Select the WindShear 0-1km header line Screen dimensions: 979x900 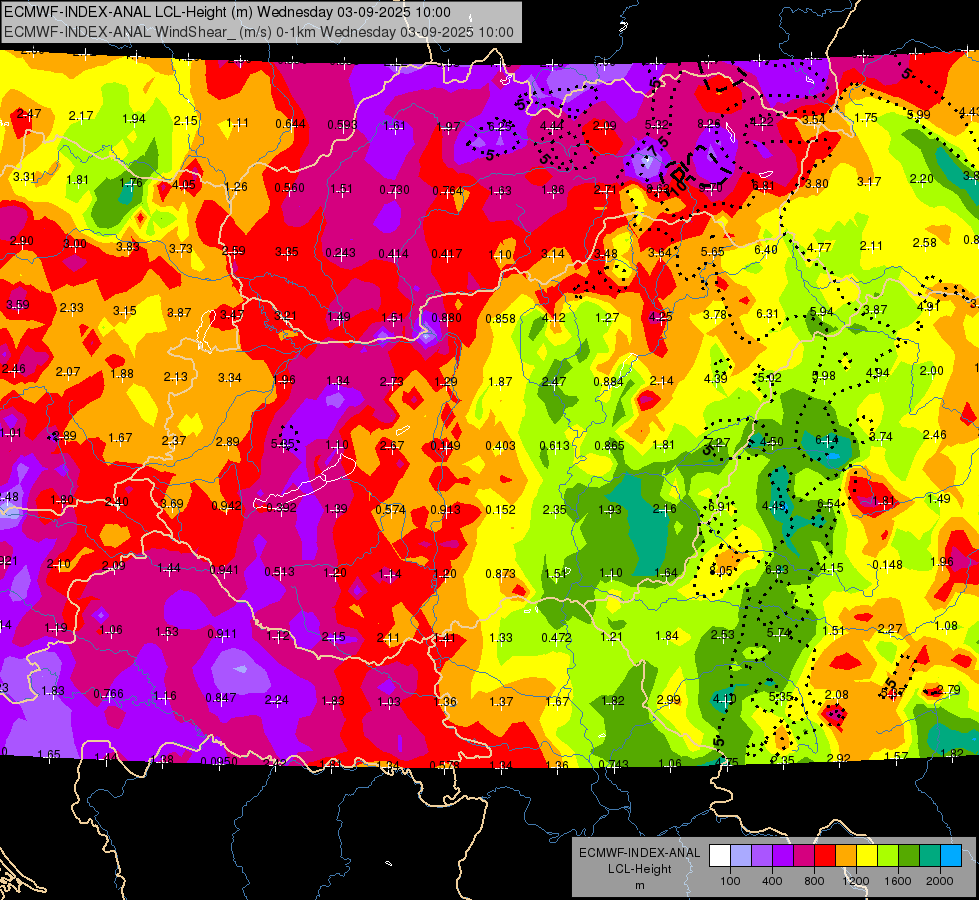pyautogui.click(x=258, y=32)
